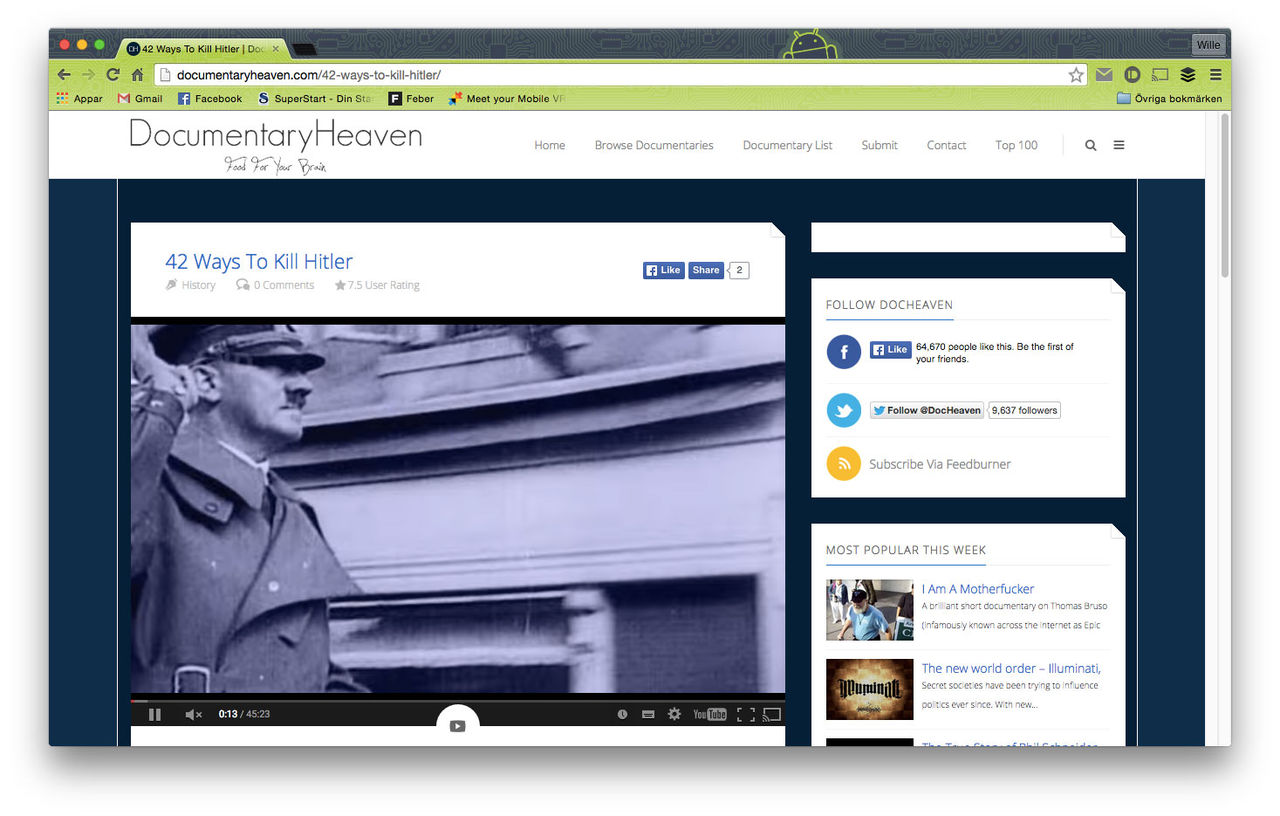Viewport: 1280px width, 816px height.
Task: Open the Browse Documentaries menu item
Action: (654, 145)
